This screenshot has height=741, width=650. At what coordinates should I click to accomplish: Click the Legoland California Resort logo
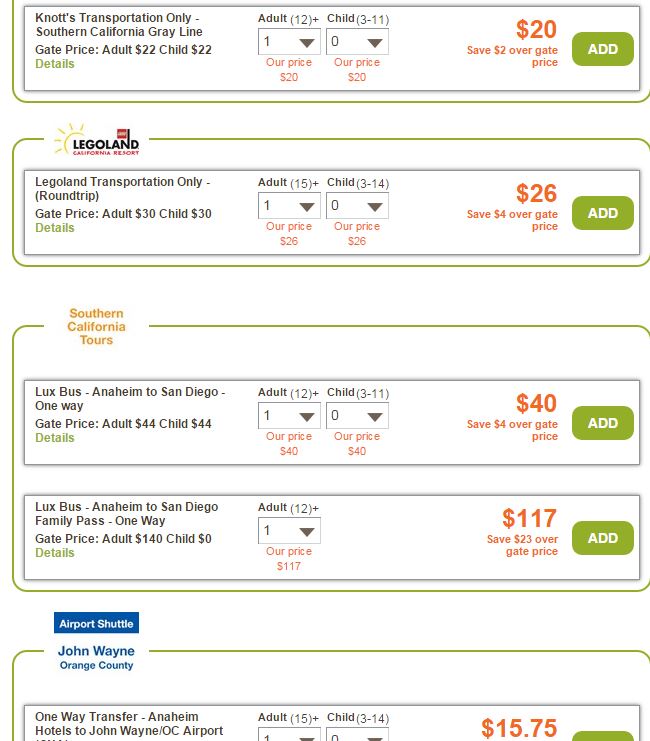click(97, 141)
